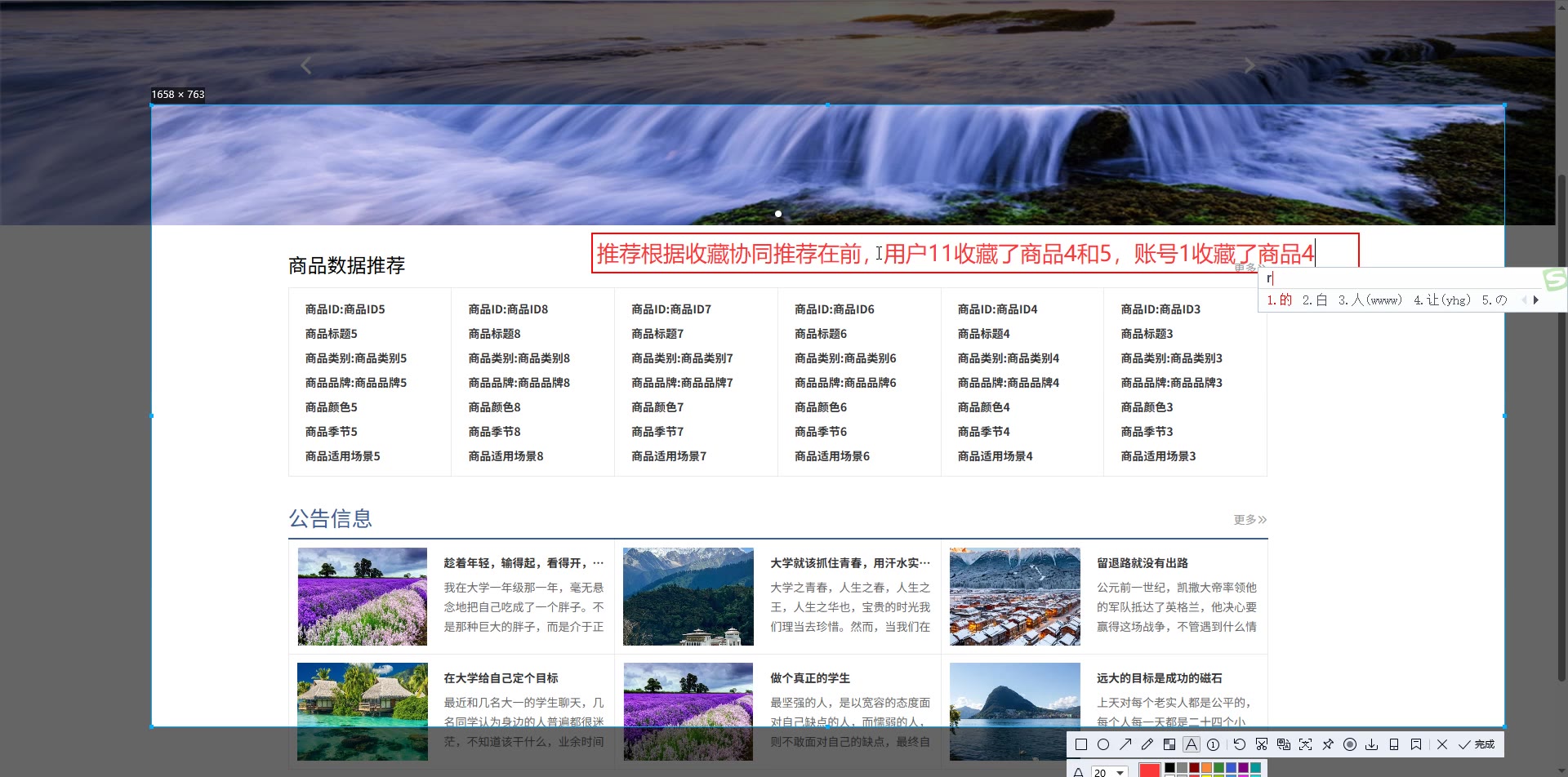
Task: Click mountain thumbnail beside 大学就该抓住青春
Action: point(688,597)
